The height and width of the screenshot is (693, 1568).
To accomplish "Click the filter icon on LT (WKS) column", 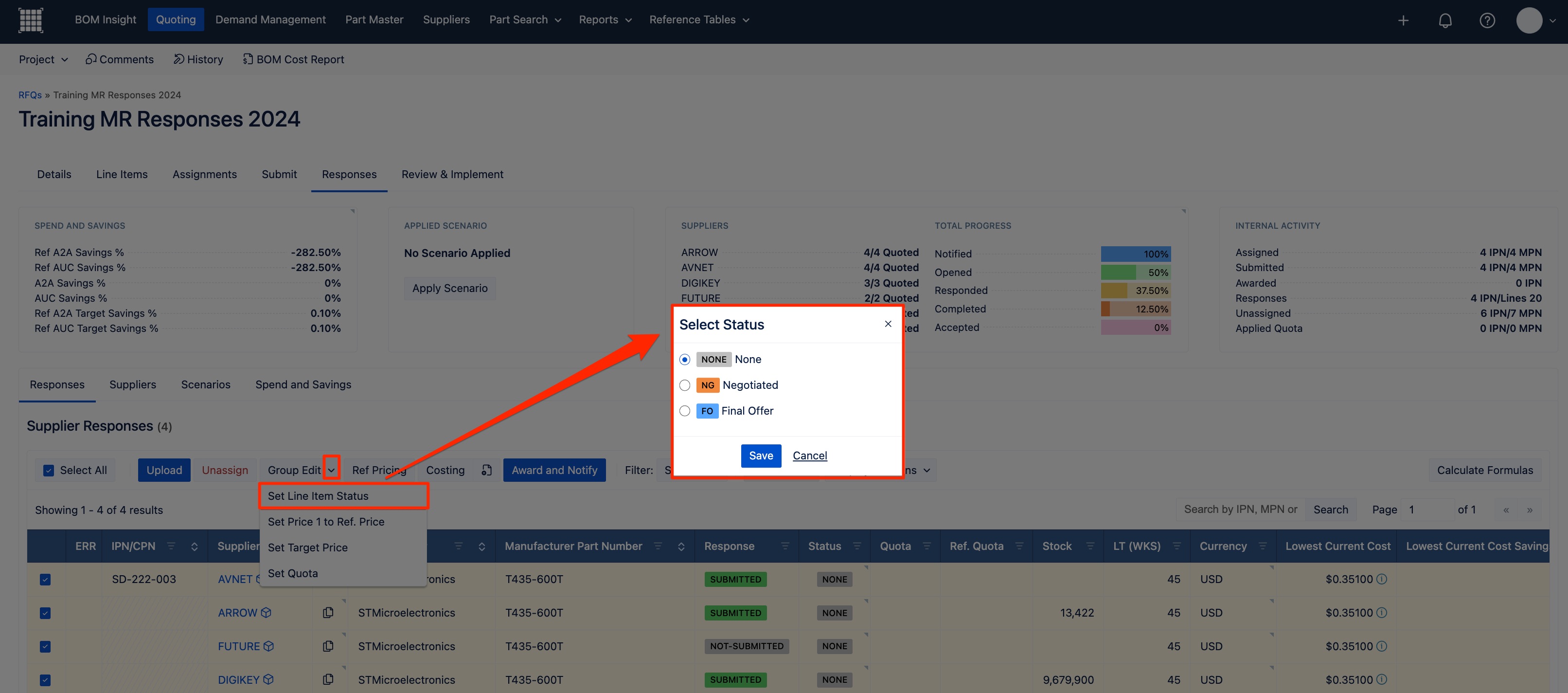I will 1176,546.
